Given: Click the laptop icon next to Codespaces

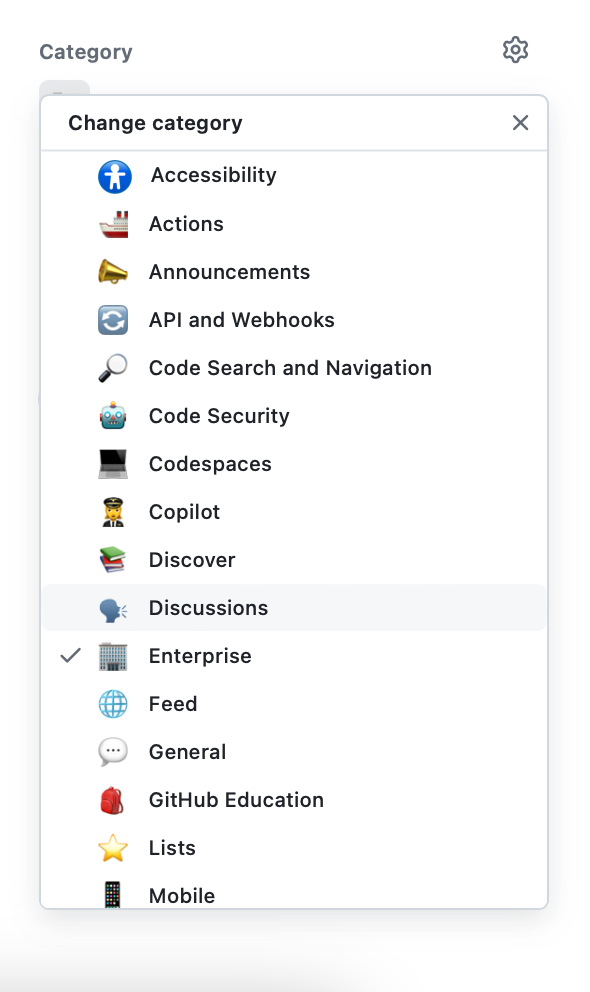Looking at the screenshot, I should coord(113,463).
